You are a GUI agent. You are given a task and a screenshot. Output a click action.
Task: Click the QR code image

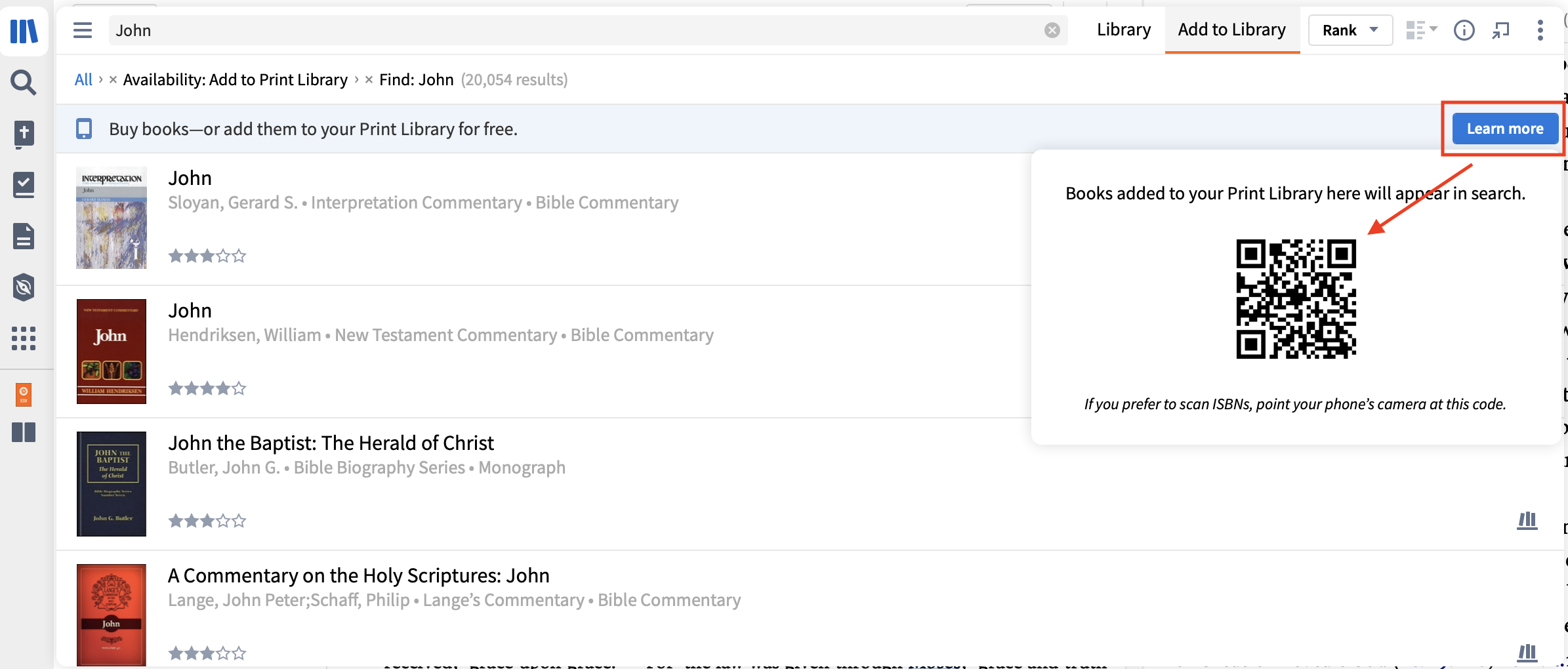[1296, 299]
